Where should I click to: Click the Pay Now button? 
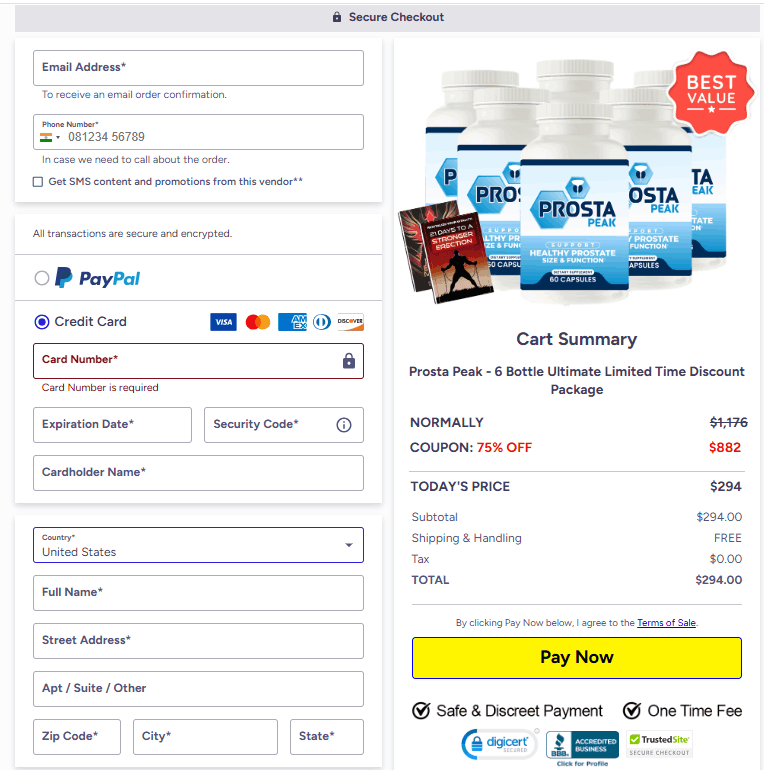tap(577, 658)
